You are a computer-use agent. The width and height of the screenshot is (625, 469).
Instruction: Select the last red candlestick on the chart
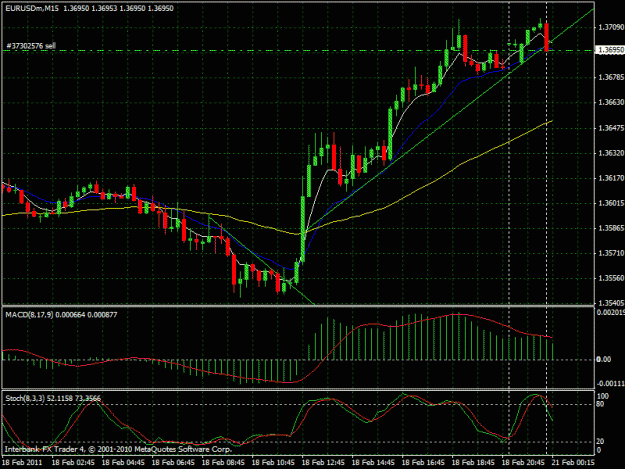tap(546, 37)
